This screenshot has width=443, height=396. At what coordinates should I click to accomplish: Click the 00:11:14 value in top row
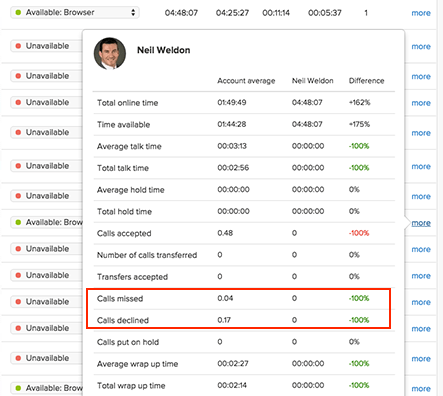click(276, 13)
